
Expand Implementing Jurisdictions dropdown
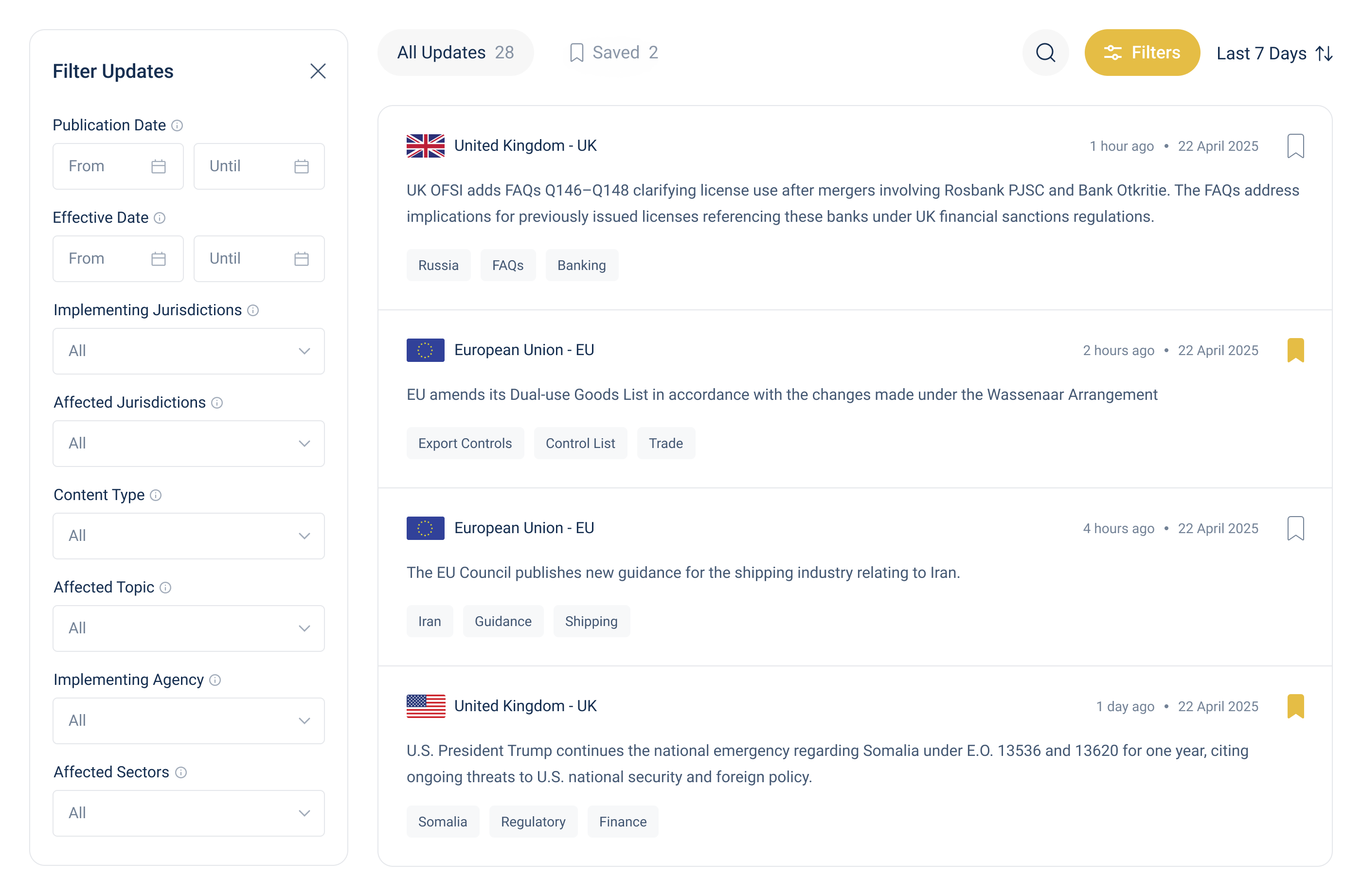[x=188, y=351]
